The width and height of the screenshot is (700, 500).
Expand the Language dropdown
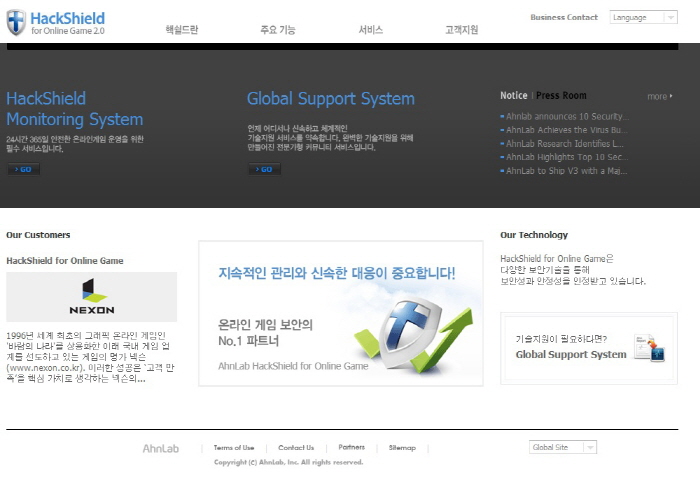pos(643,17)
